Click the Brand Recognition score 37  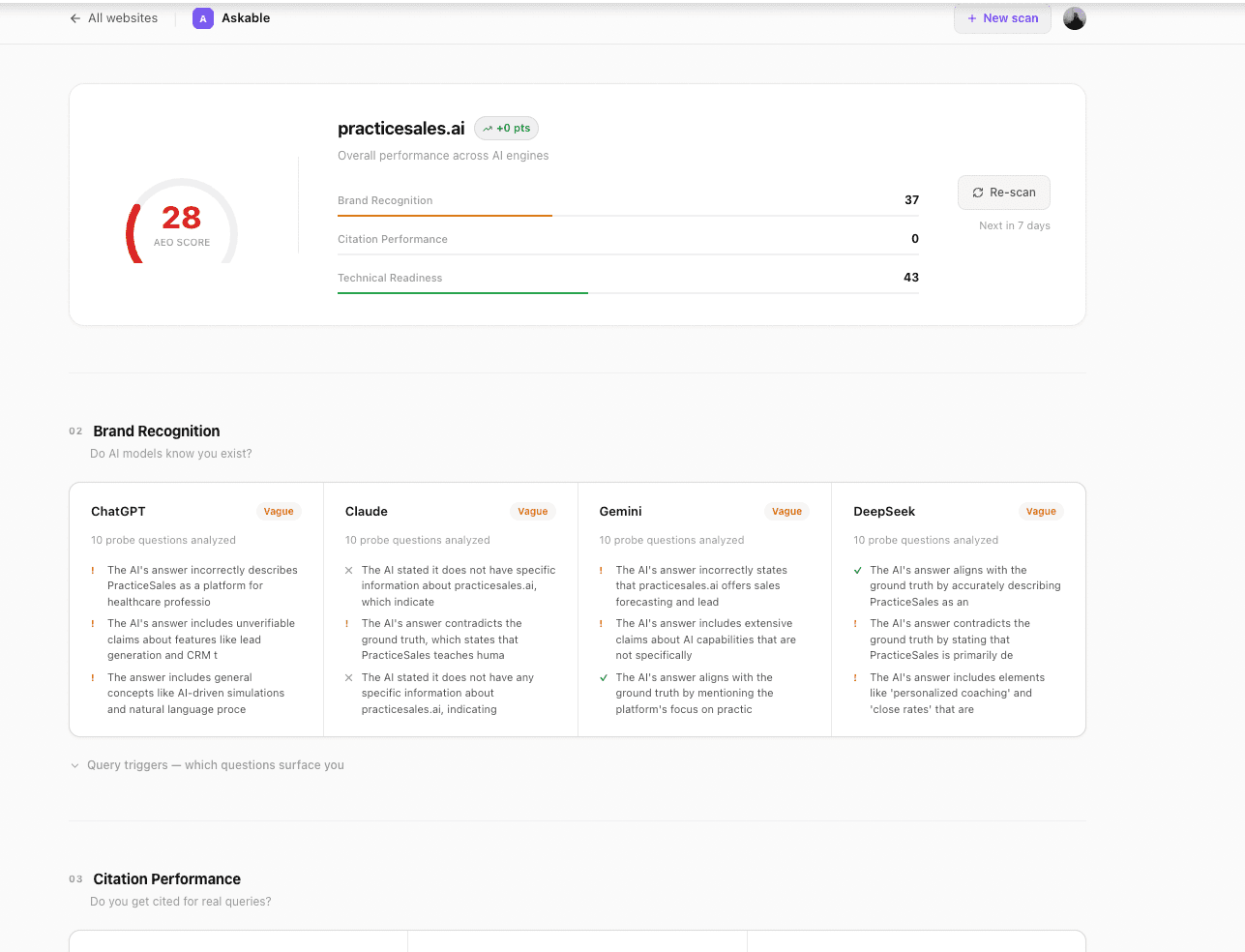pos(912,200)
